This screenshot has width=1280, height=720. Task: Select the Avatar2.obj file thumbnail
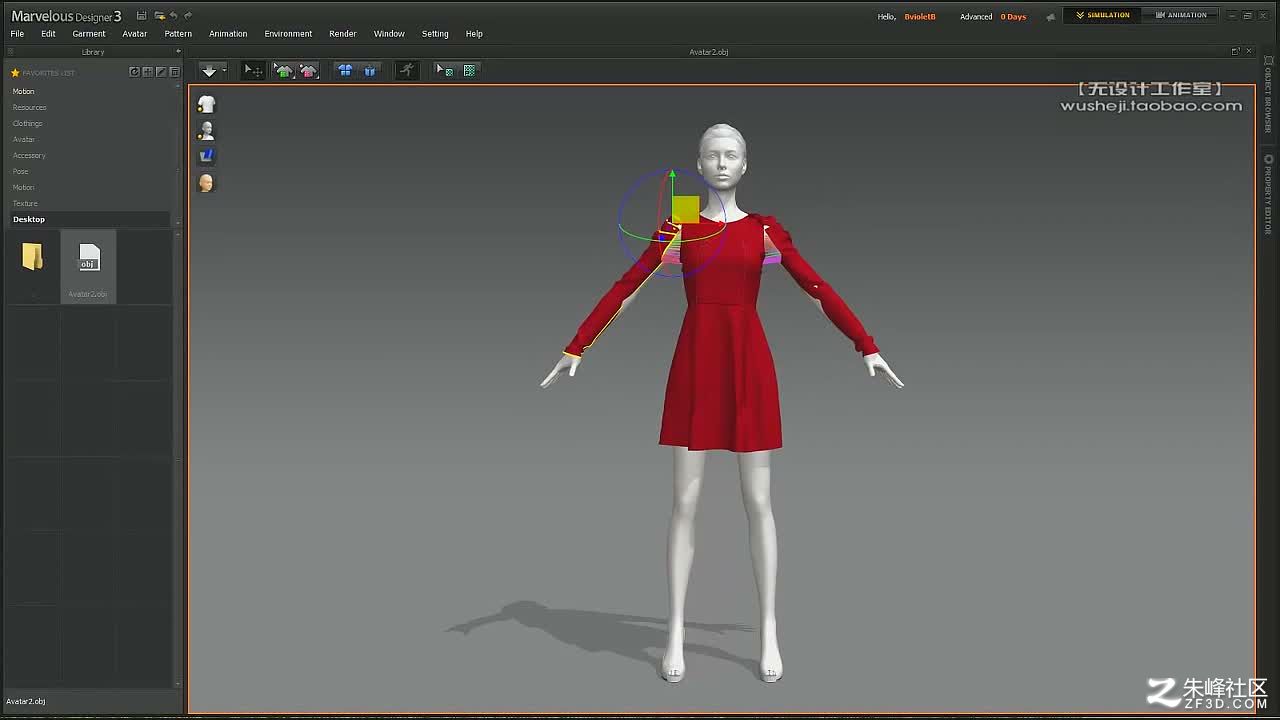point(88,266)
